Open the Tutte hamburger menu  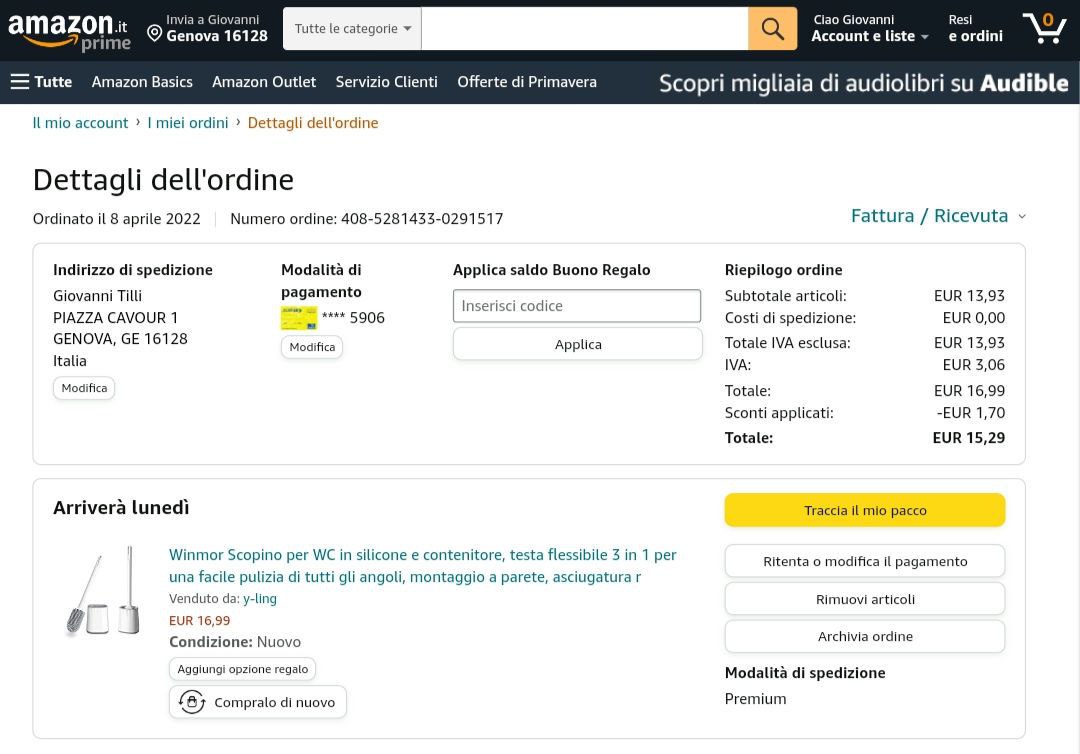(41, 82)
